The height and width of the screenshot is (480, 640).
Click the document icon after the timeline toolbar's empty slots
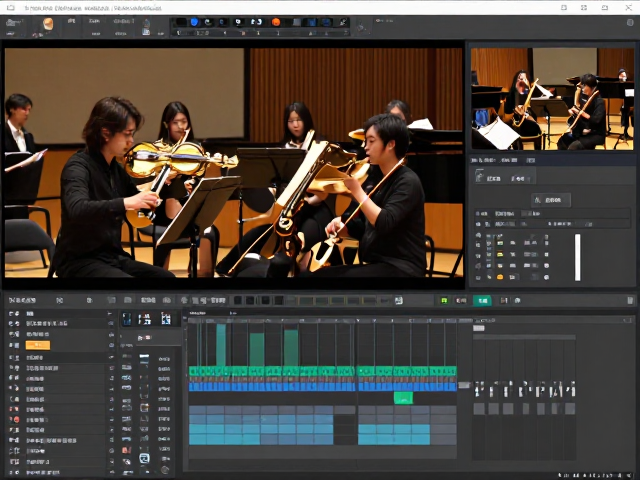coord(399,300)
